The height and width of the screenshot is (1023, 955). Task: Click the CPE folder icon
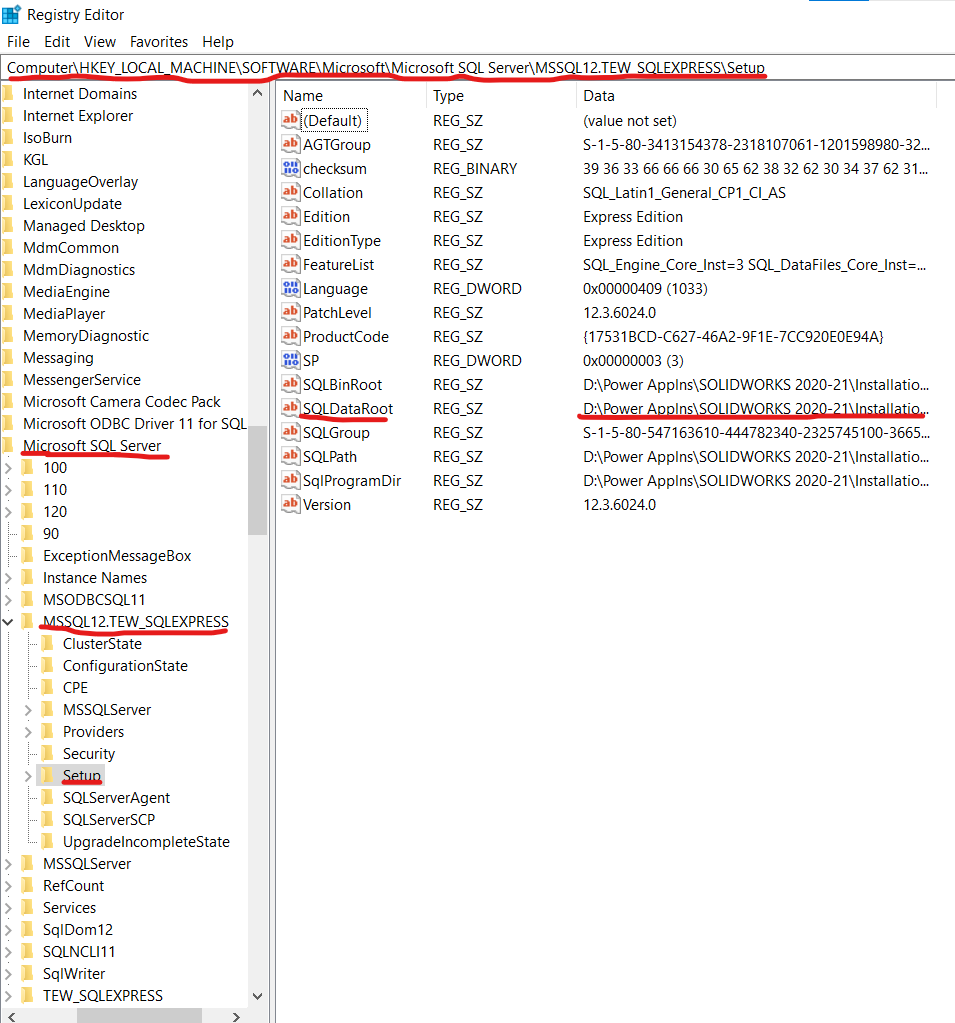[x=48, y=688]
